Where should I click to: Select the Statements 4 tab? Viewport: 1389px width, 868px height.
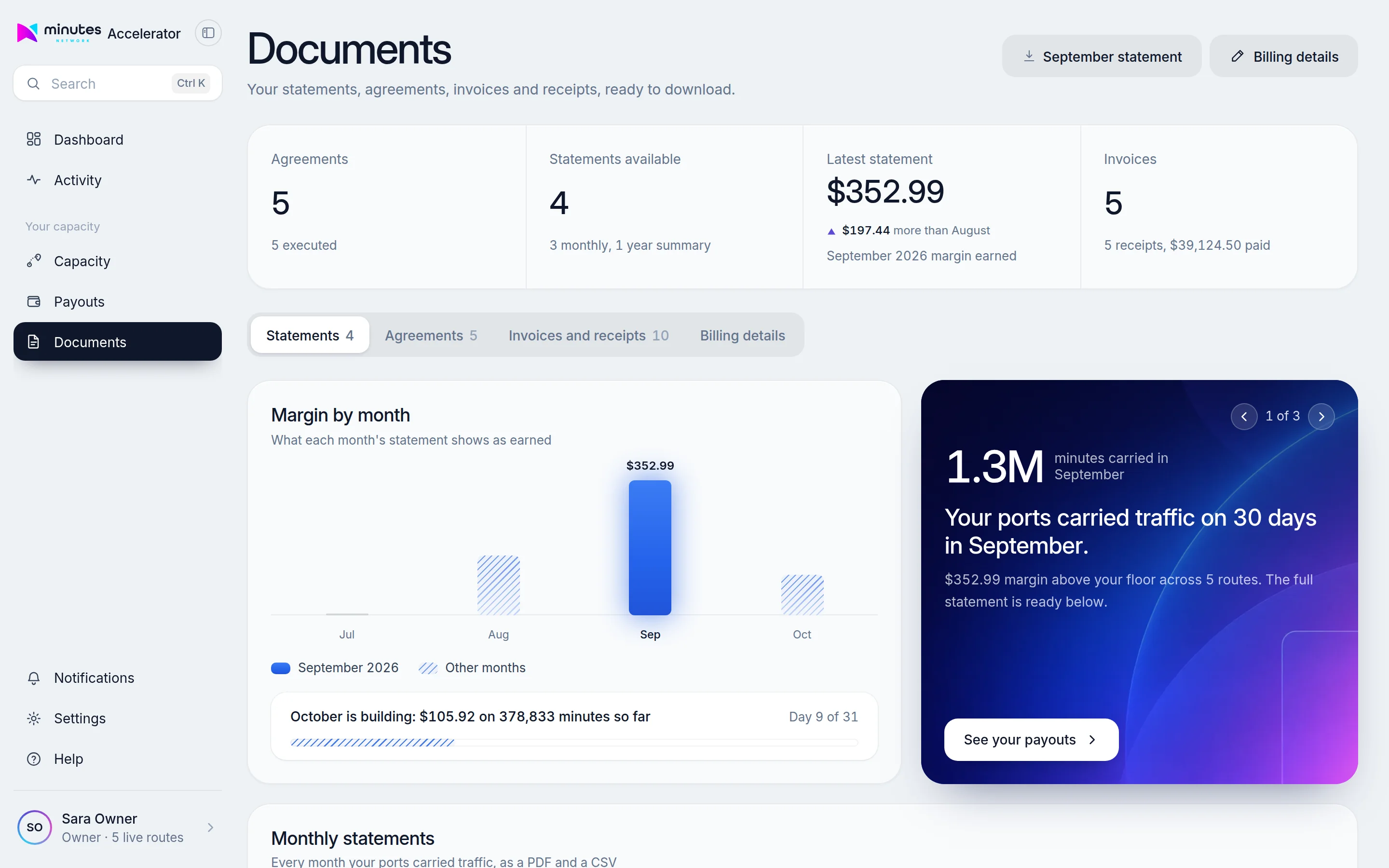(310, 335)
